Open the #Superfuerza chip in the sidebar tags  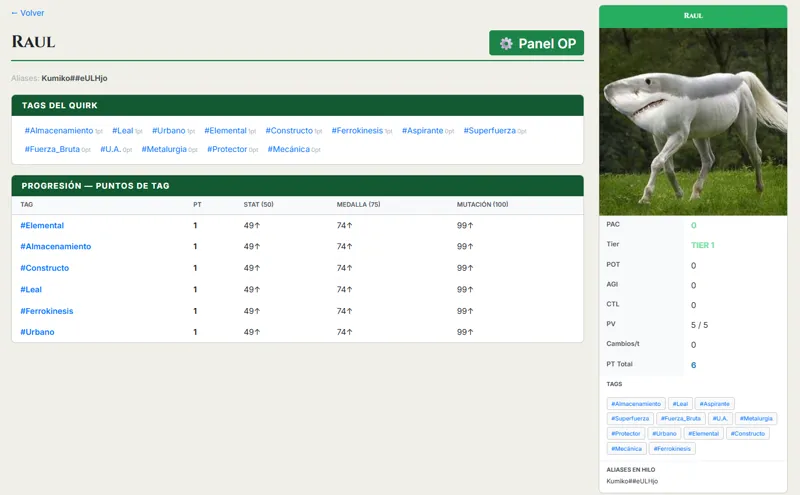(630, 418)
